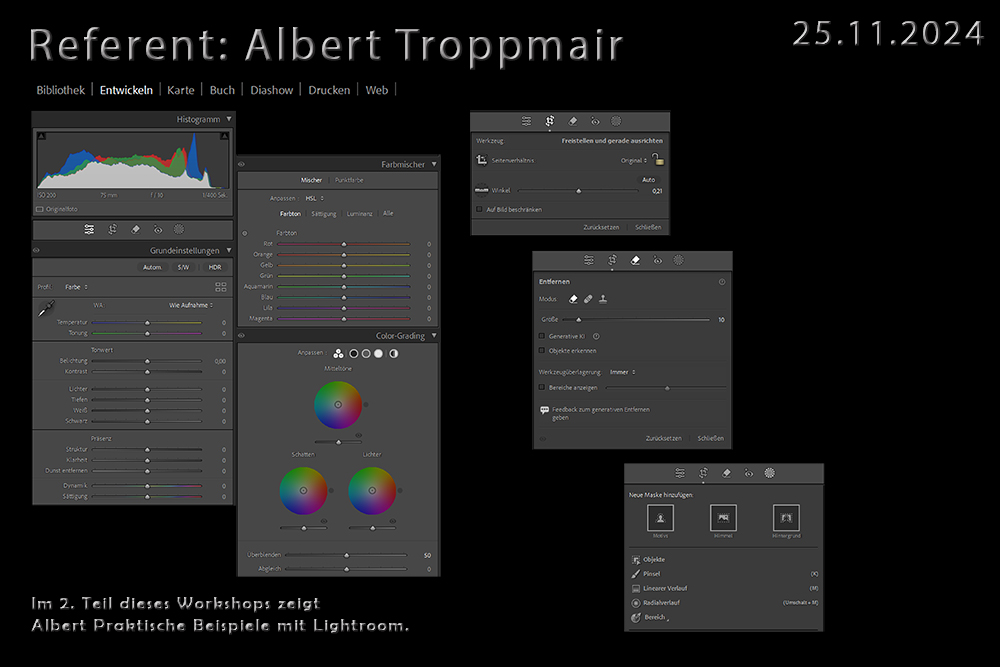Click the HDR button
Image resolution: width=1000 pixels, height=667 pixels.
point(215,267)
